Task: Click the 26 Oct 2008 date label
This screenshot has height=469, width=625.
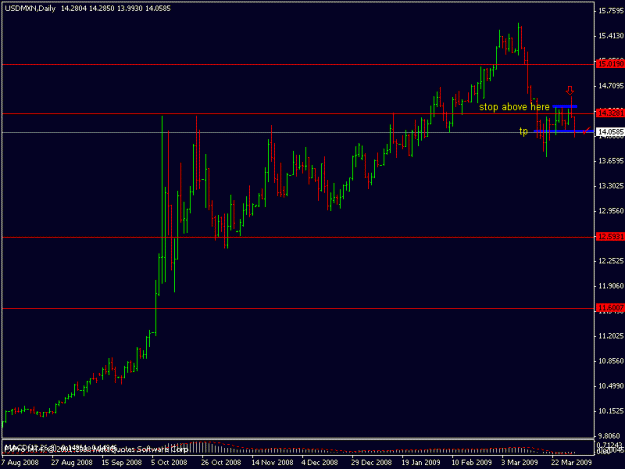Action: 221,462
